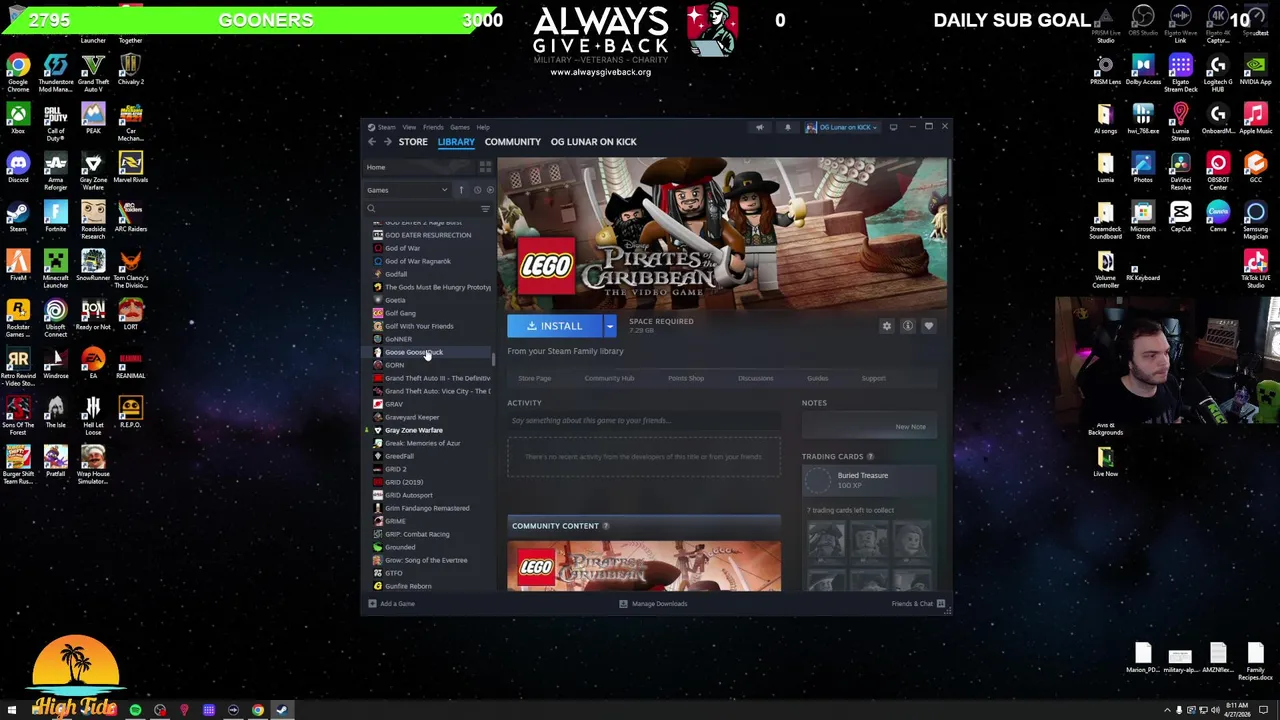The width and height of the screenshot is (1280, 720).
Task: Switch to the COMMUNITY tab
Action: [512, 142]
